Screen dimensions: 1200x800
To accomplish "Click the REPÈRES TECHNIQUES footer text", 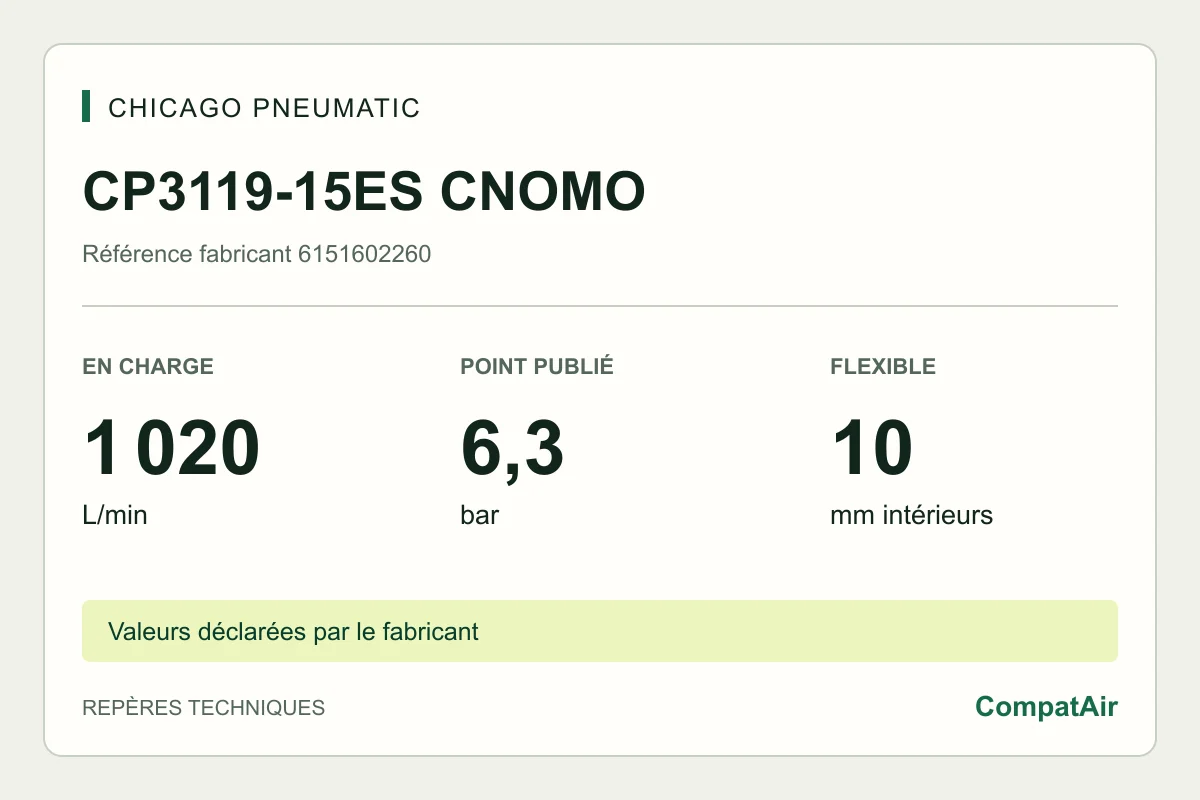I will tap(204, 707).
